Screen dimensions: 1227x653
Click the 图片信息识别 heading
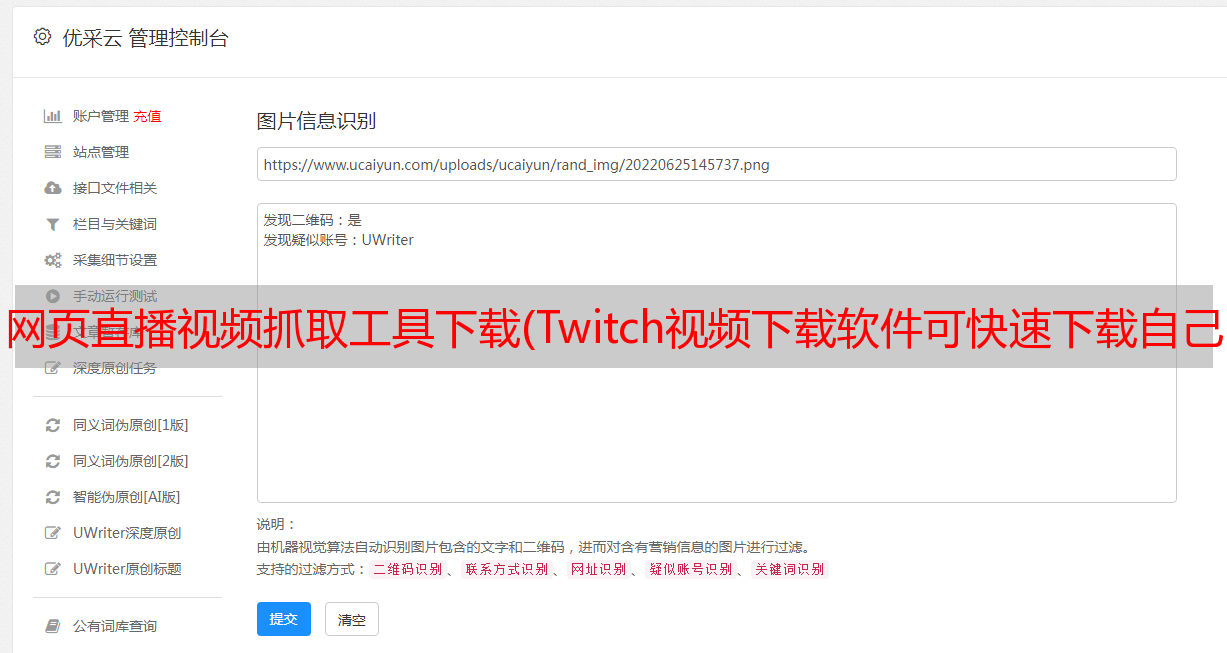click(x=317, y=122)
